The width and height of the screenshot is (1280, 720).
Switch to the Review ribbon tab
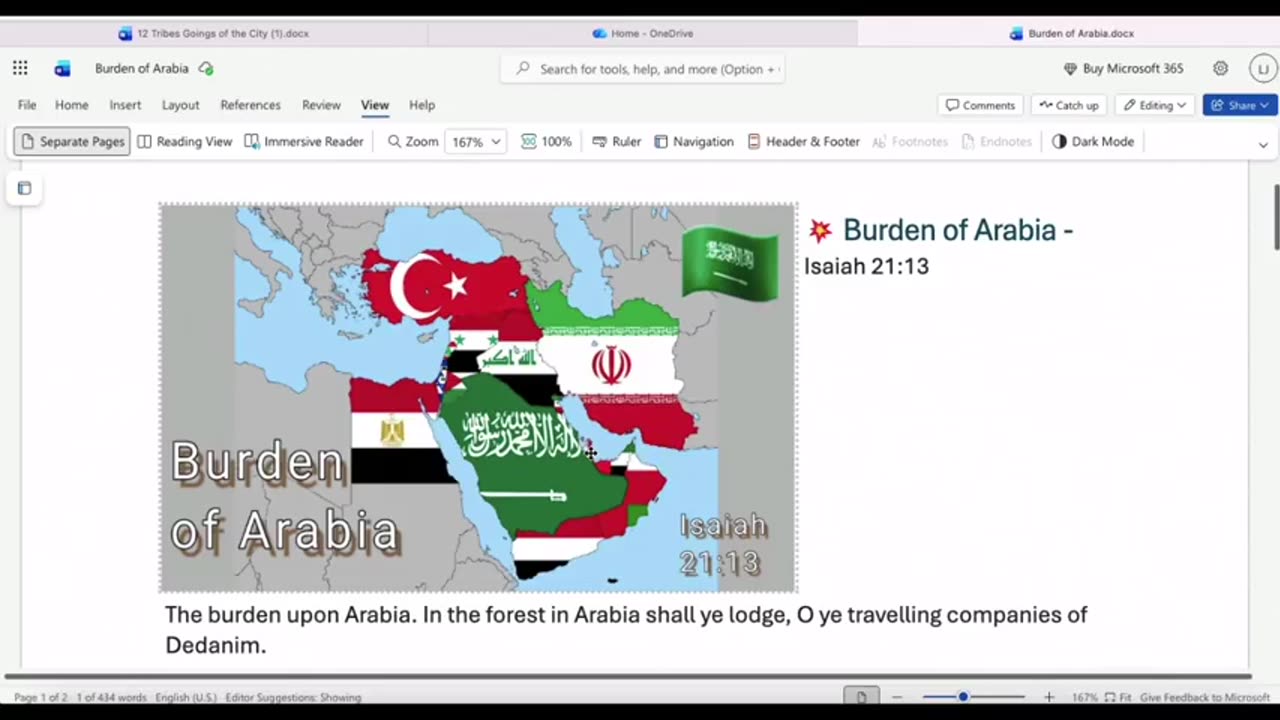(x=321, y=105)
